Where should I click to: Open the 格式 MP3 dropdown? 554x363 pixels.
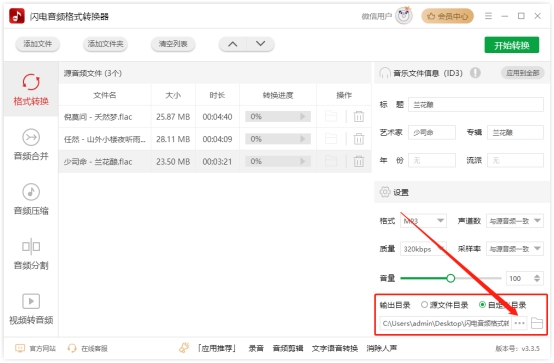[423, 221]
